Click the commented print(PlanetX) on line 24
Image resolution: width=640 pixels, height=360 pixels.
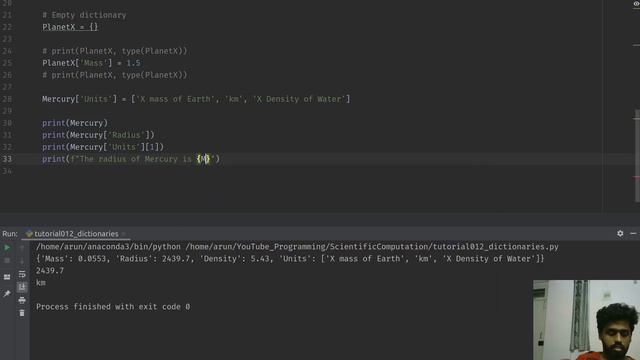pos(114,51)
